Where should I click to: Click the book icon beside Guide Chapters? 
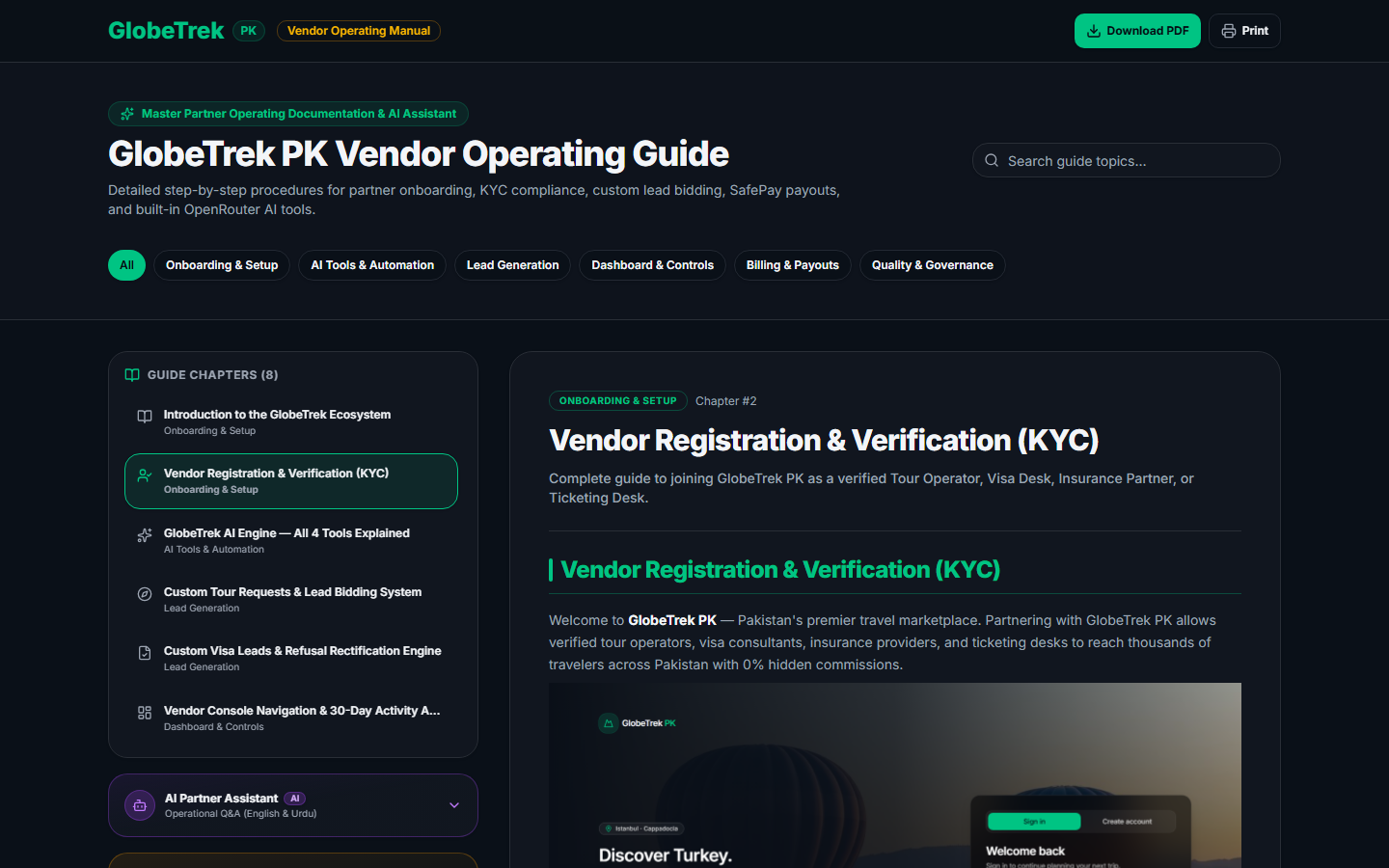(132, 375)
